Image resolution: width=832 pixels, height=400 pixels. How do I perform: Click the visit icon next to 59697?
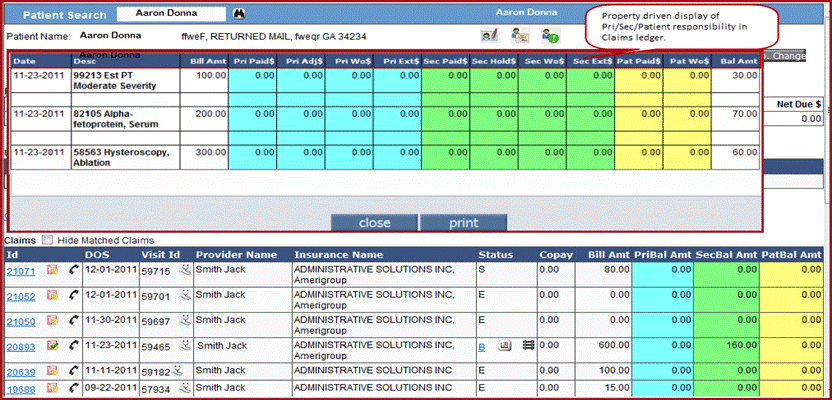(x=185, y=319)
